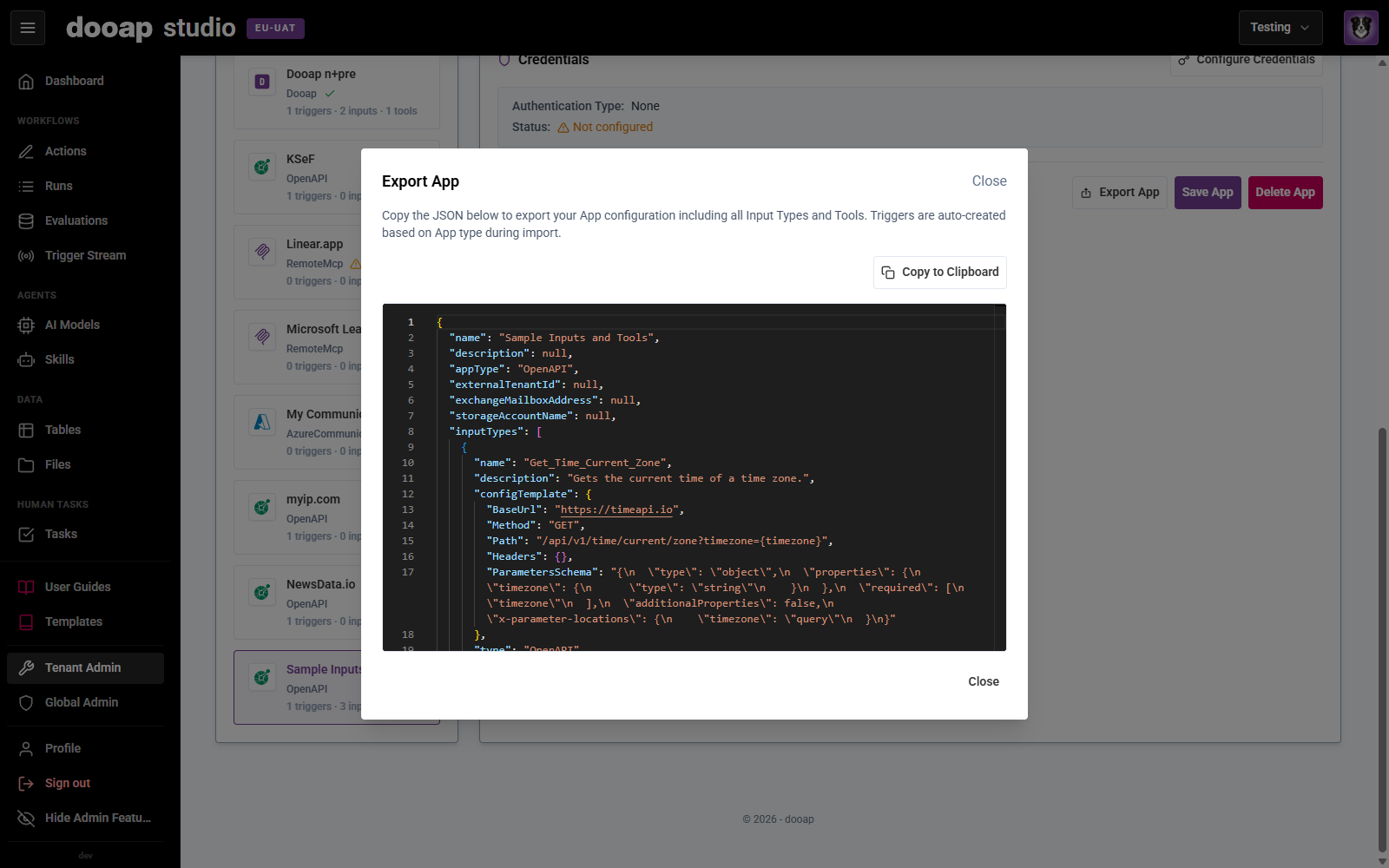The height and width of the screenshot is (868, 1389).
Task: Click the page vertical scrollbar
Action: 1382,640
